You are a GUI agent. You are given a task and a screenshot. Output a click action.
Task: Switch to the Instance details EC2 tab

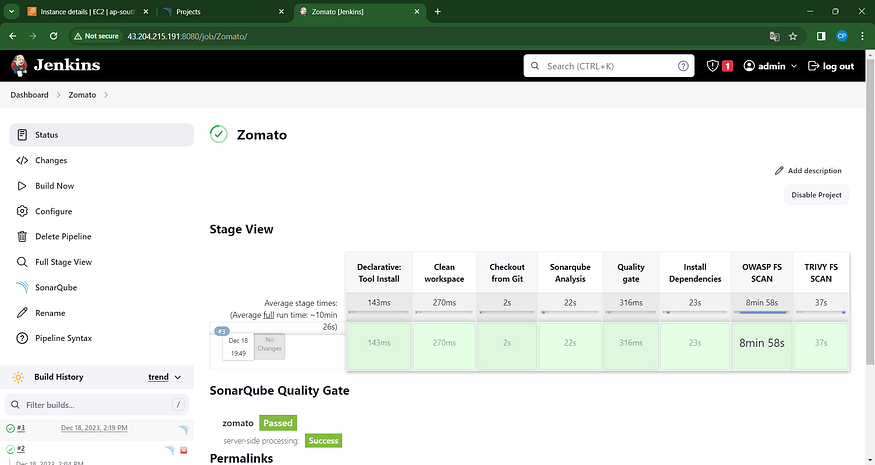pos(88,12)
